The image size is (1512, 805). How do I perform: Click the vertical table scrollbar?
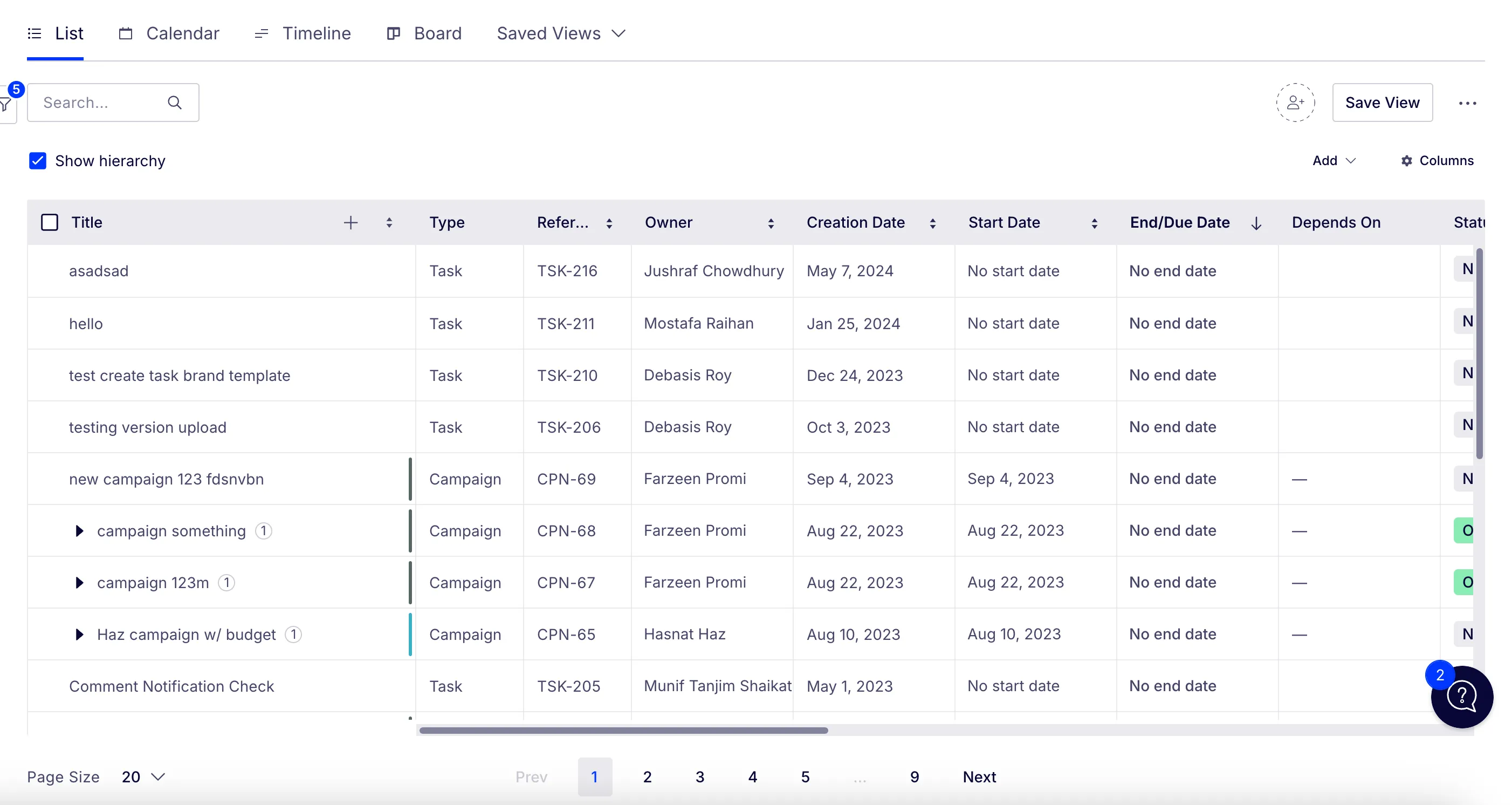pyautogui.click(x=1480, y=352)
